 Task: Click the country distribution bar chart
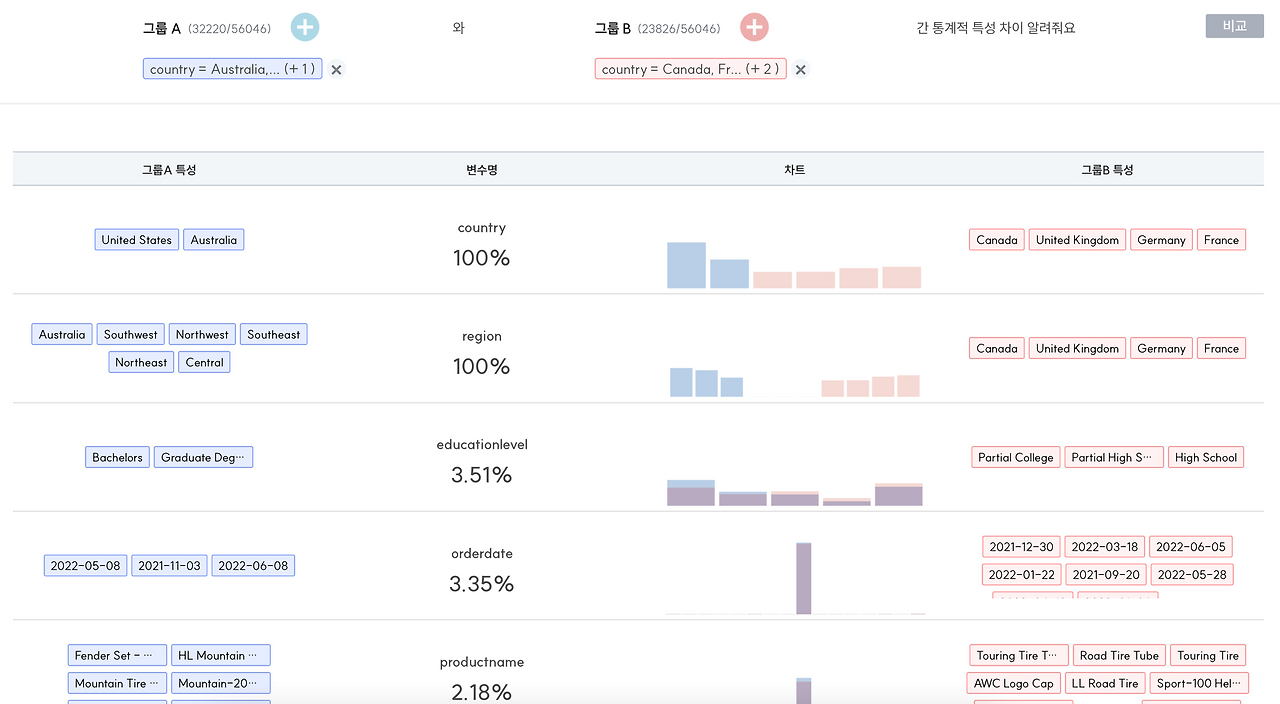tap(794, 265)
